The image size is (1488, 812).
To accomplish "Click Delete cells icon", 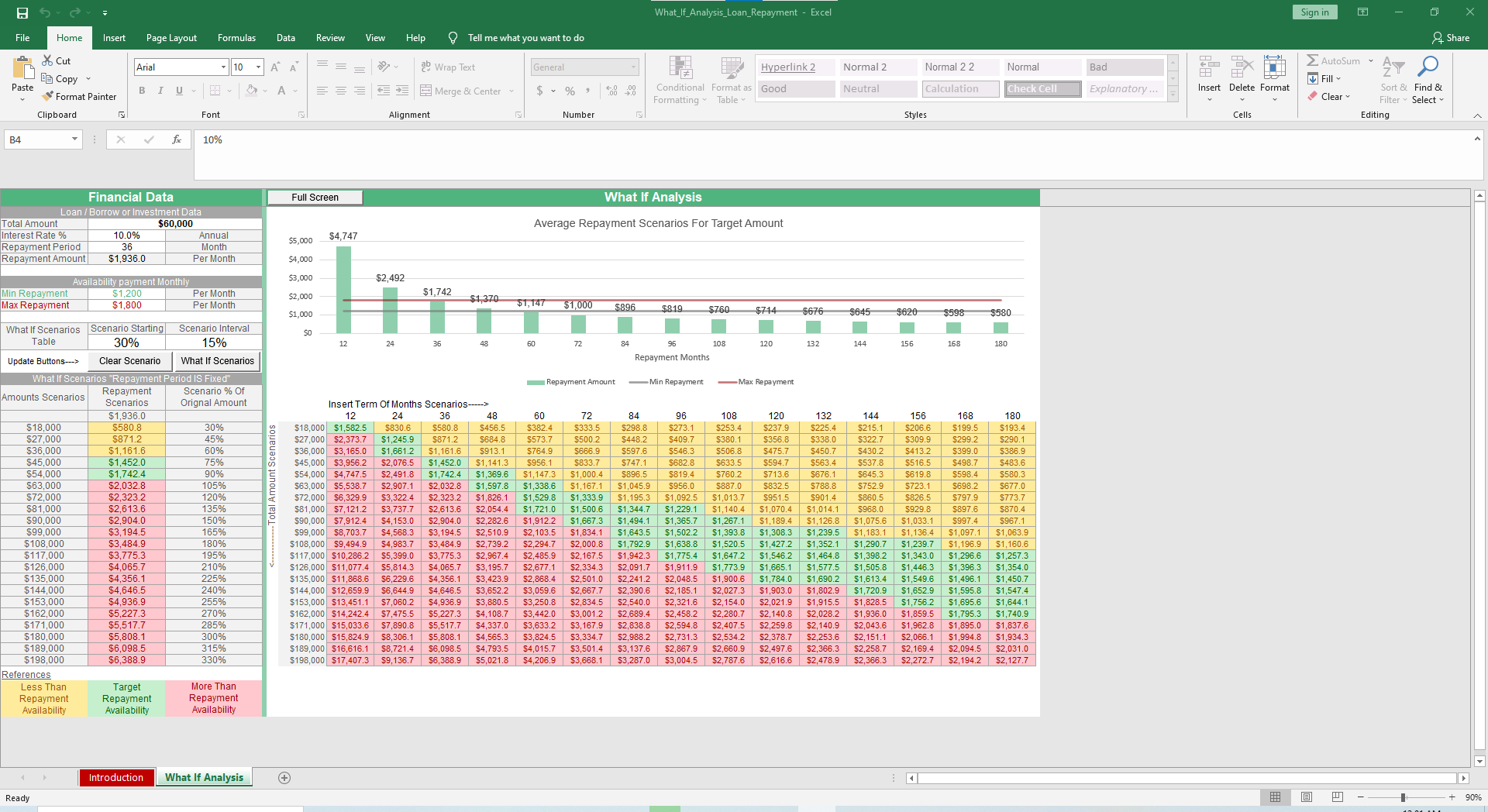I will (1242, 68).
